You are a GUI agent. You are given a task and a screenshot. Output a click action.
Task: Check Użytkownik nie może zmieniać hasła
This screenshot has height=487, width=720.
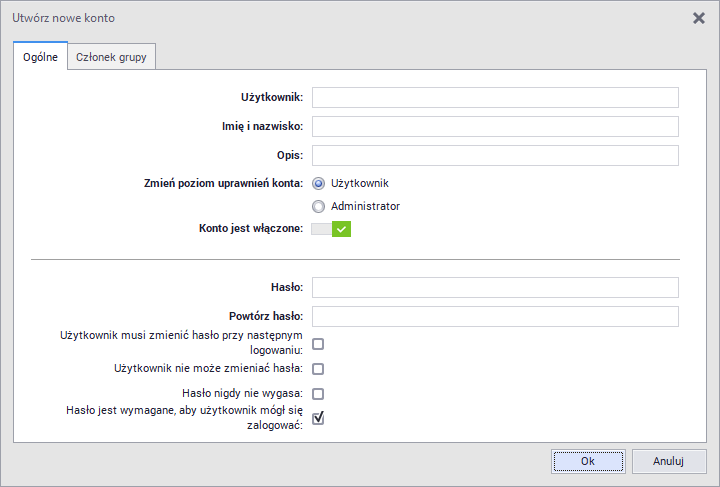pos(318,369)
